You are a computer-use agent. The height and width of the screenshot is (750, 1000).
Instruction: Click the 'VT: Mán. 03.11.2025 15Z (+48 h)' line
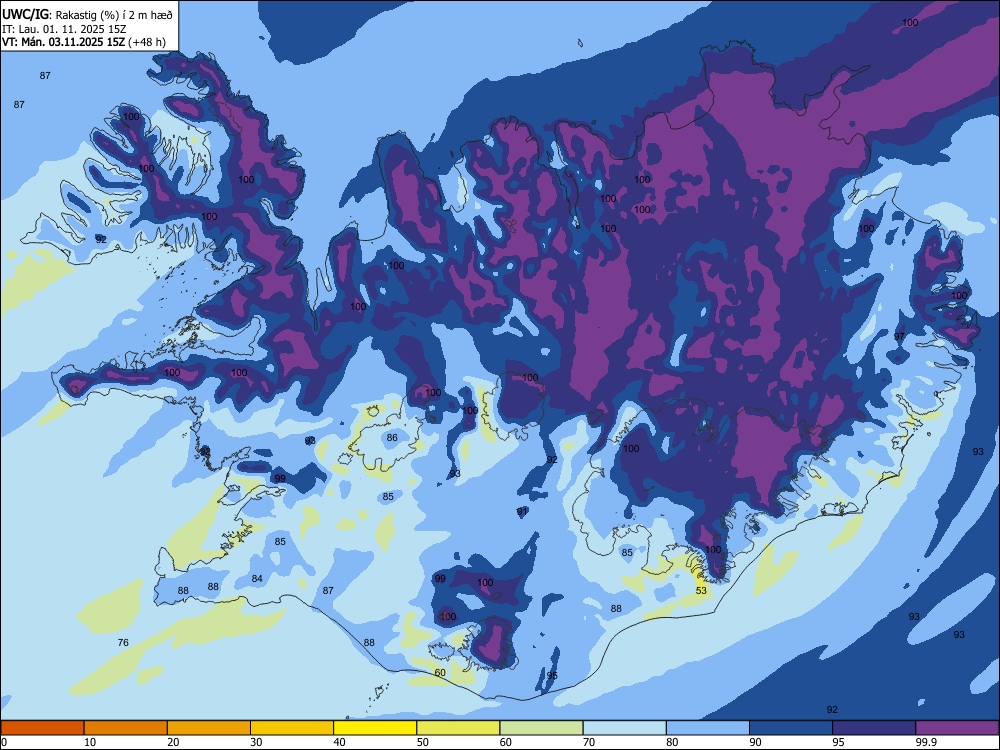coord(84,42)
